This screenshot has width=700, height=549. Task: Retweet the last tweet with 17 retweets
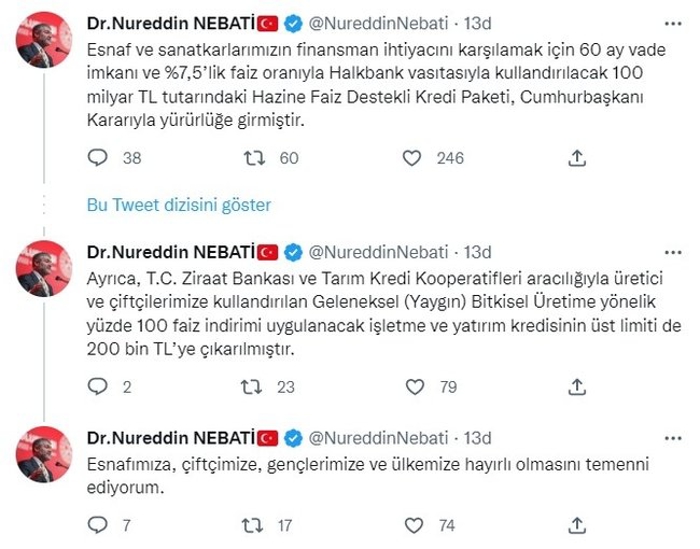coord(252,525)
